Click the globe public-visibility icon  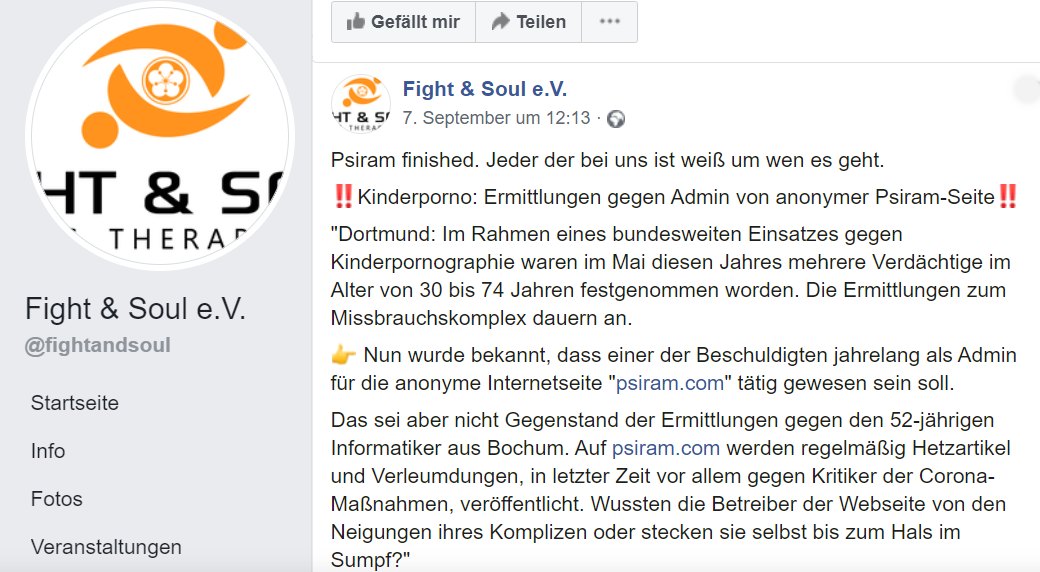click(x=616, y=119)
